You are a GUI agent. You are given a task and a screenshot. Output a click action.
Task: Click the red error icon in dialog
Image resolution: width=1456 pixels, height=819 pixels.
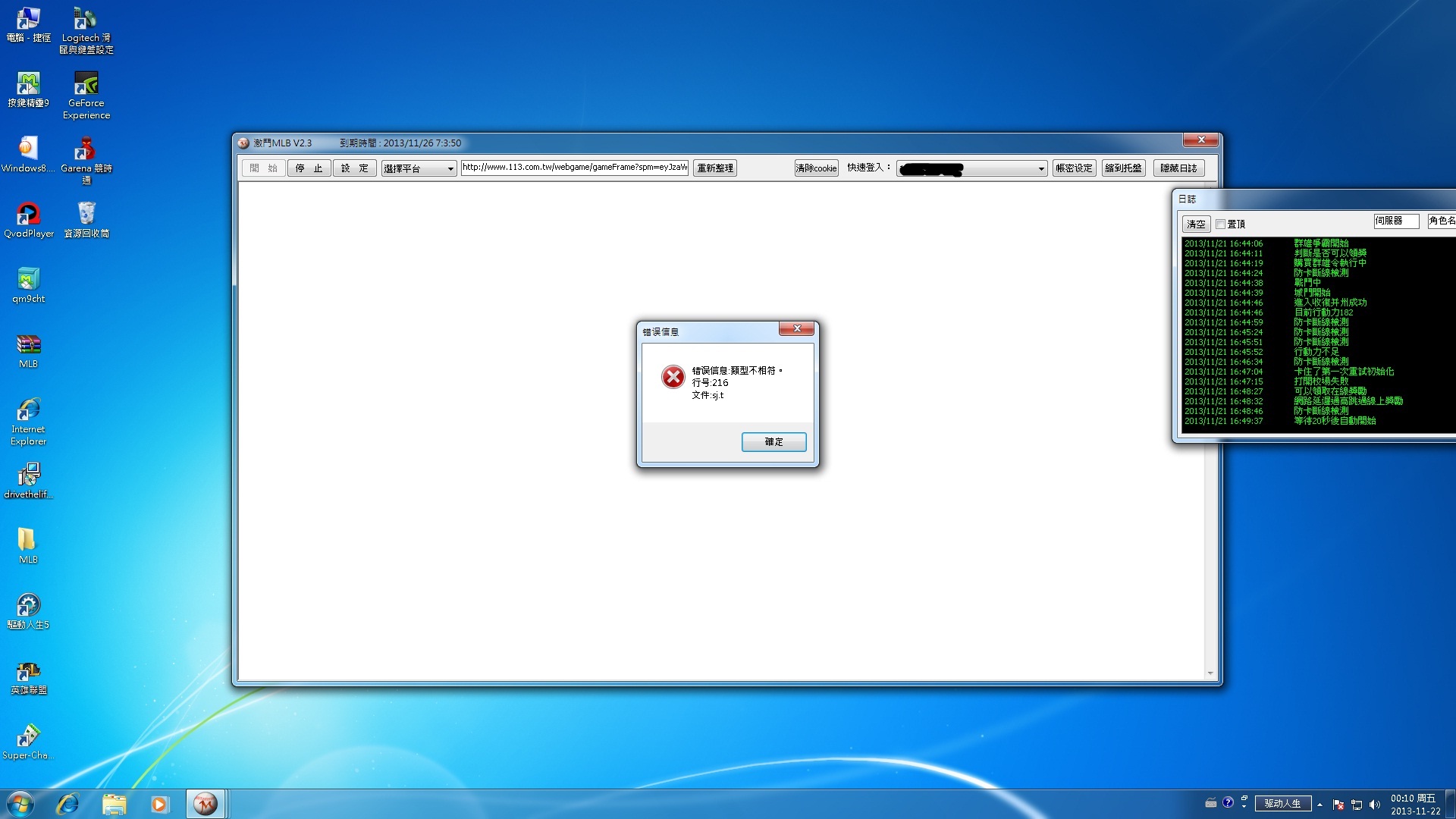(673, 377)
